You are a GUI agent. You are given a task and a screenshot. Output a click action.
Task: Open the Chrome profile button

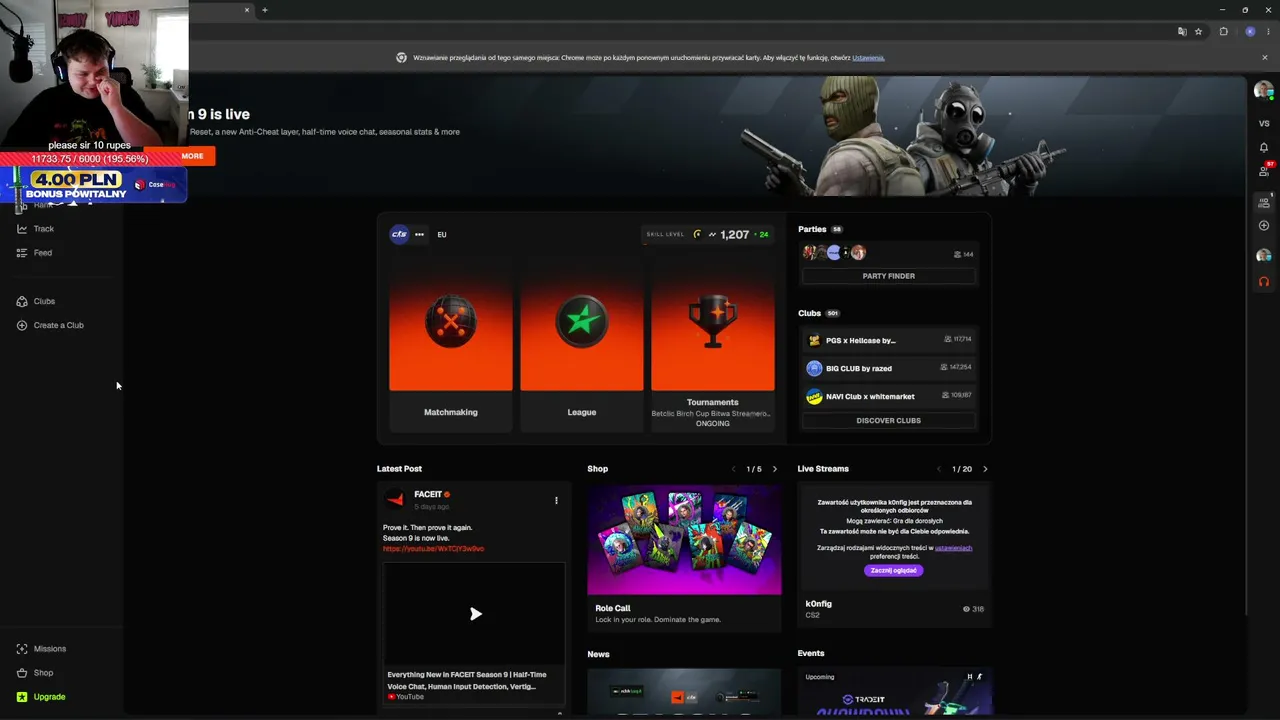click(x=1250, y=32)
